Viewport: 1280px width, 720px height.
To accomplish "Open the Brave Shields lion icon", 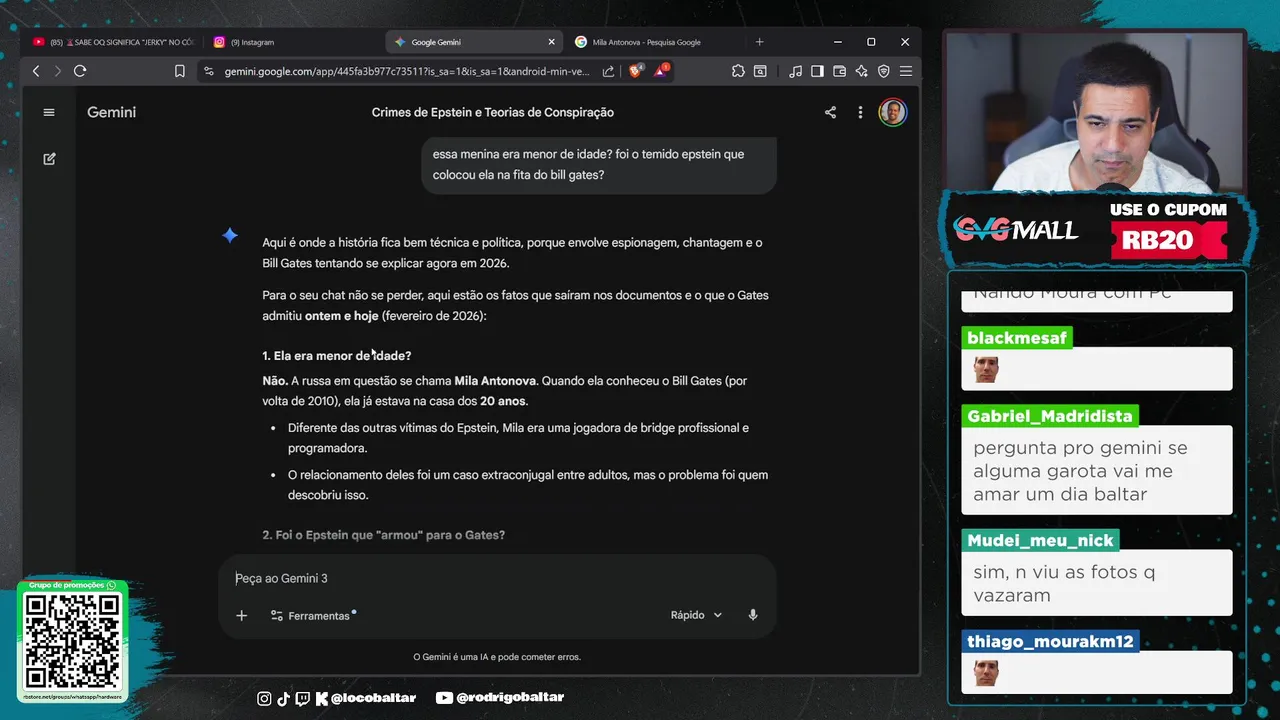I will (x=636, y=71).
